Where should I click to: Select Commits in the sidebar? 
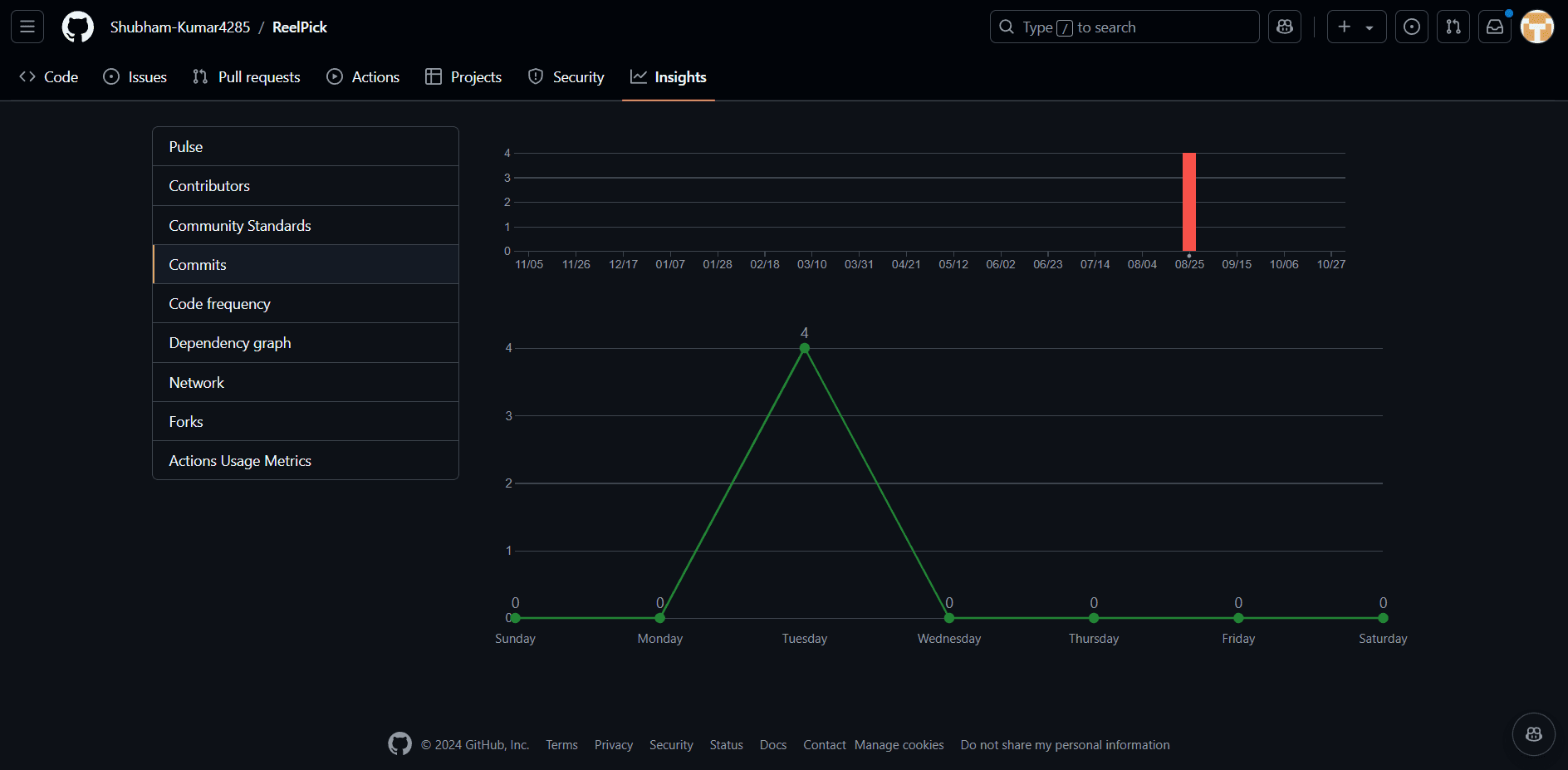click(306, 264)
